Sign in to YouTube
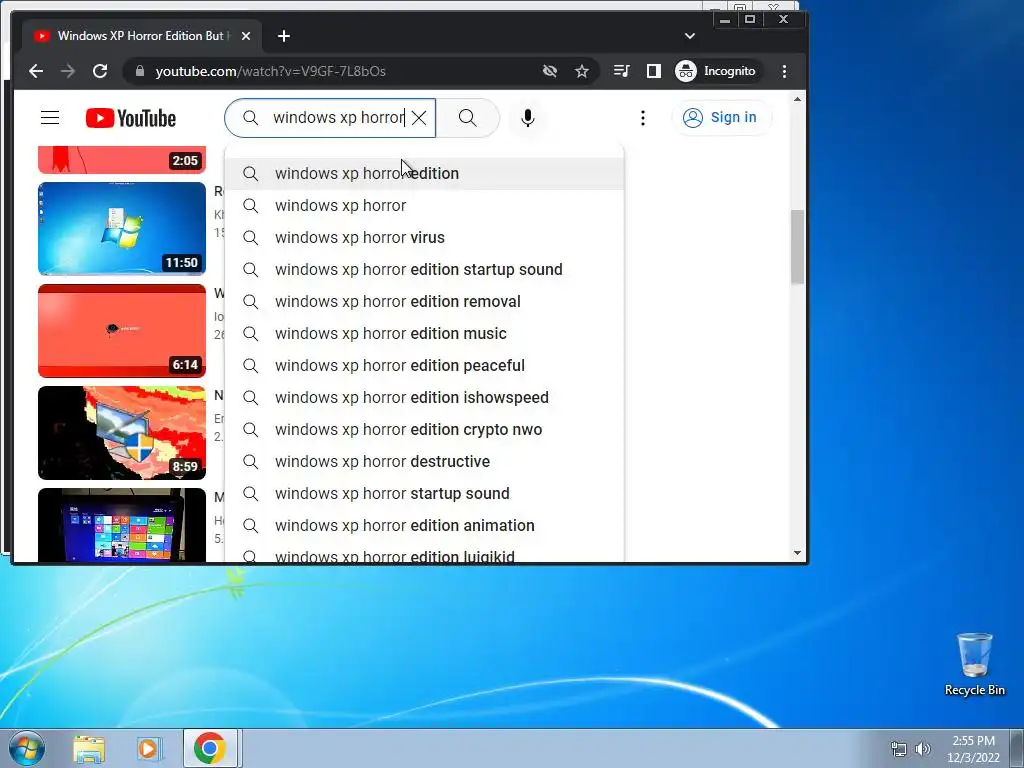The height and width of the screenshot is (768, 1024). tap(721, 118)
